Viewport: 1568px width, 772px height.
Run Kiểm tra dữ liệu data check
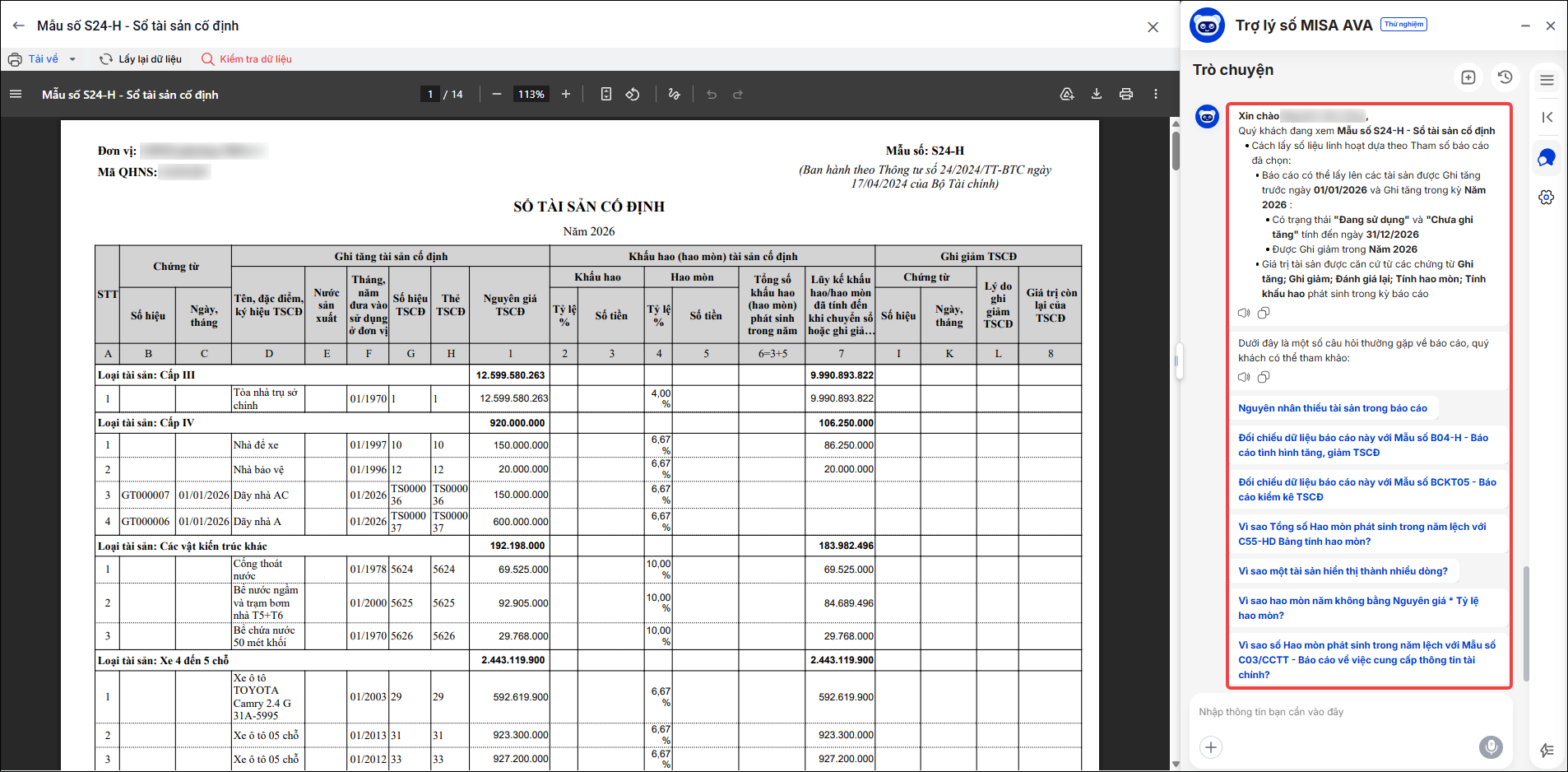tap(247, 59)
